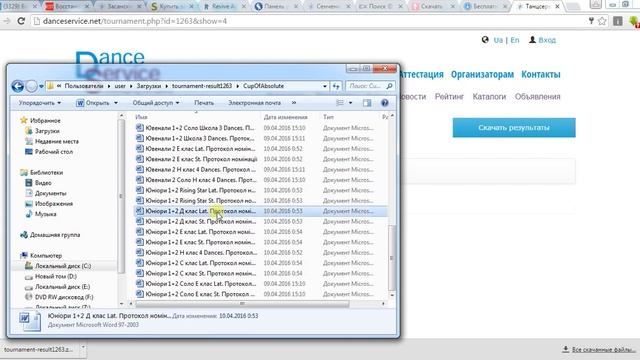The image size is (640, 360).
Task: Open Рейтинг submenu on website
Action: click(449, 97)
